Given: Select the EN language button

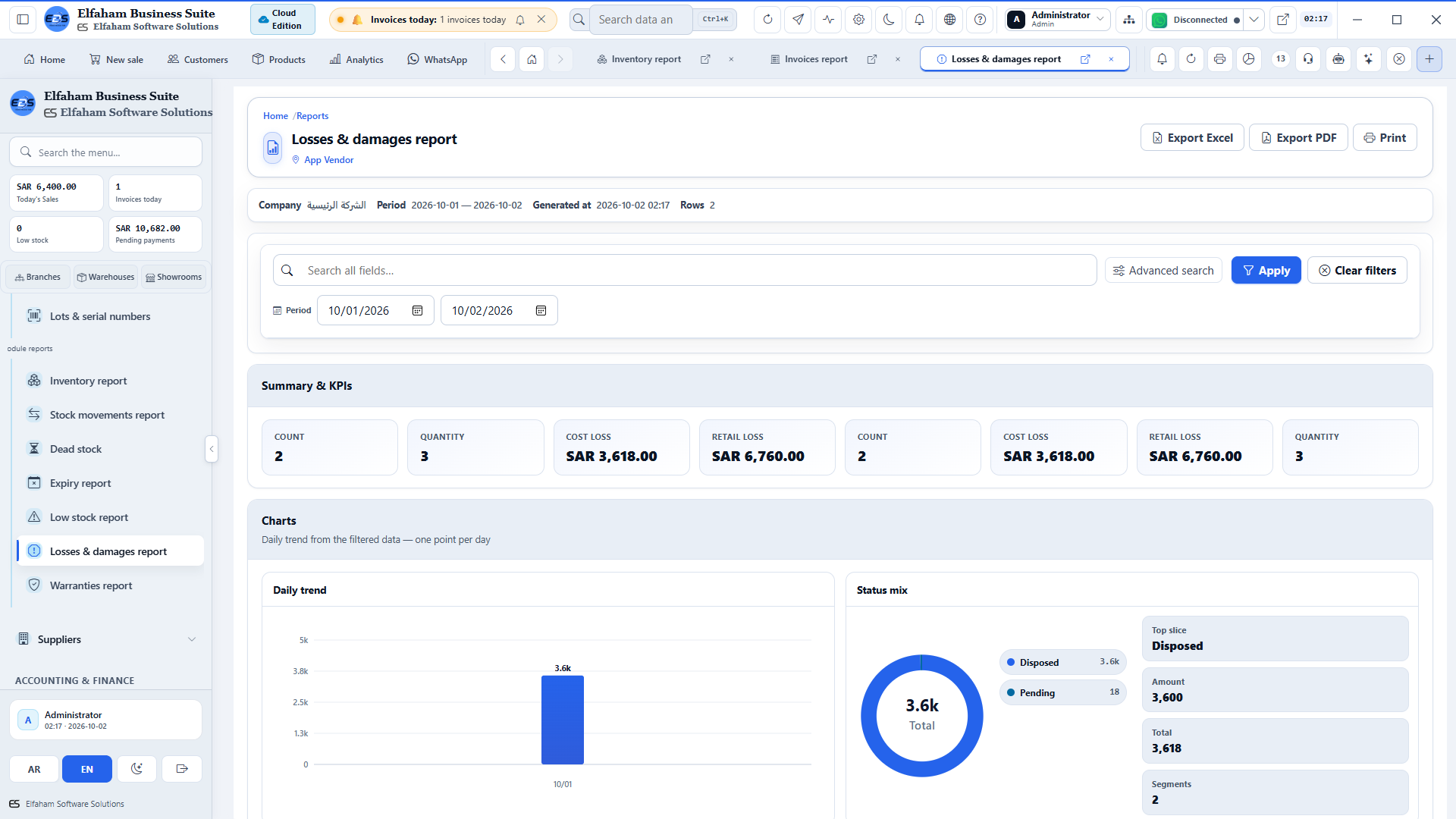Looking at the screenshot, I should (87, 769).
